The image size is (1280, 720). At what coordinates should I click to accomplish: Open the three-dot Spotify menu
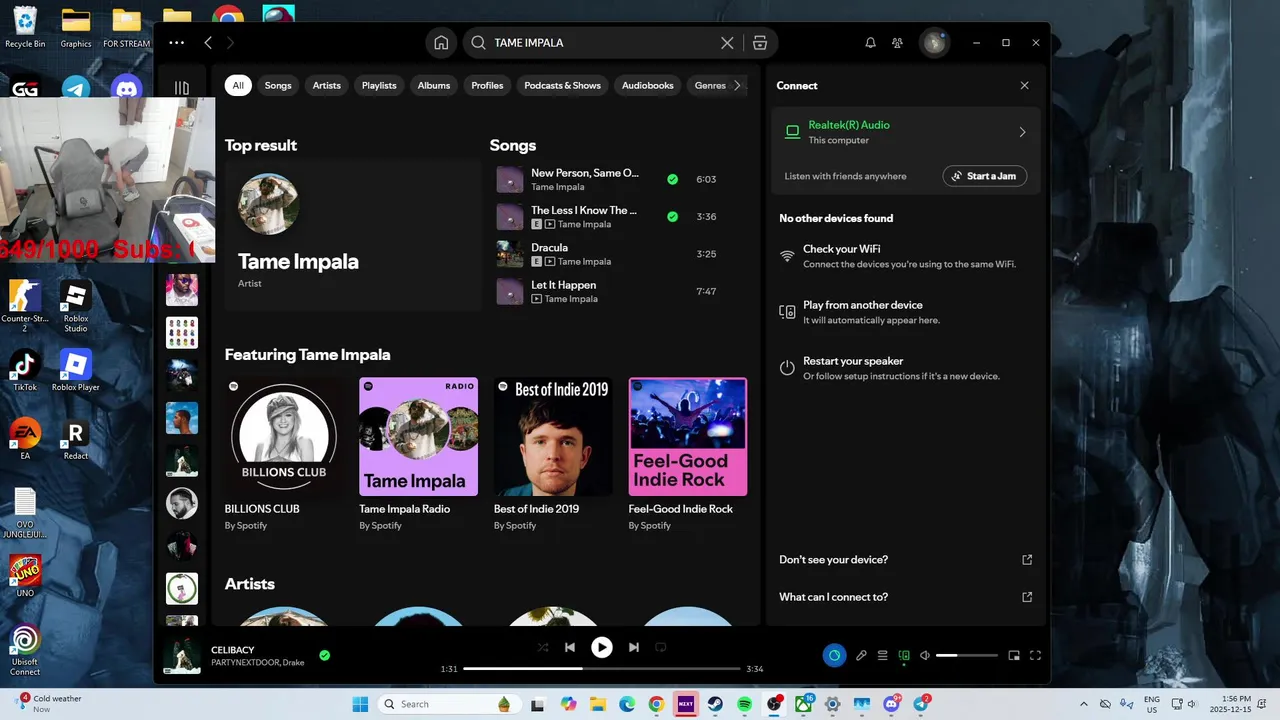(177, 43)
